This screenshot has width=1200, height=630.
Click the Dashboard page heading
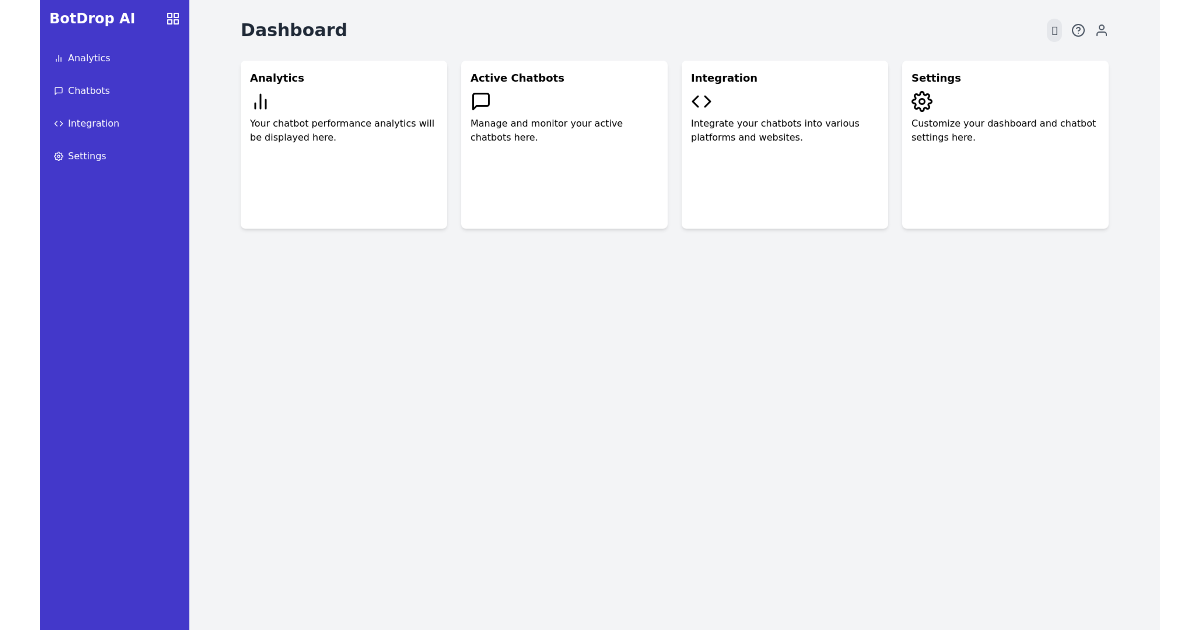(294, 30)
